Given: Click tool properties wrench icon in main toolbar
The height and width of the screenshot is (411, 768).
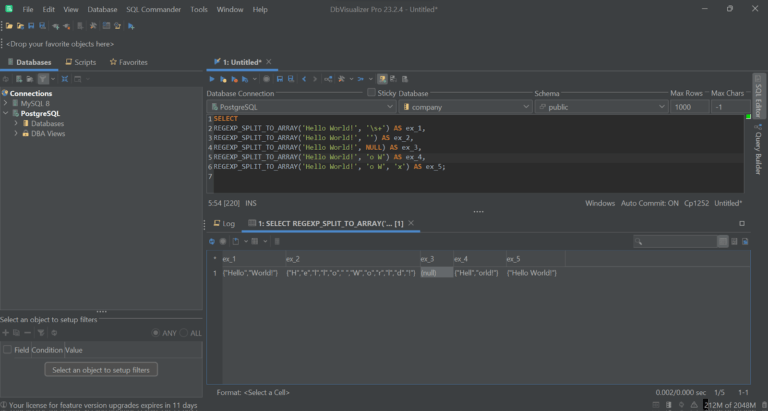Looking at the screenshot, I should coord(93,26).
